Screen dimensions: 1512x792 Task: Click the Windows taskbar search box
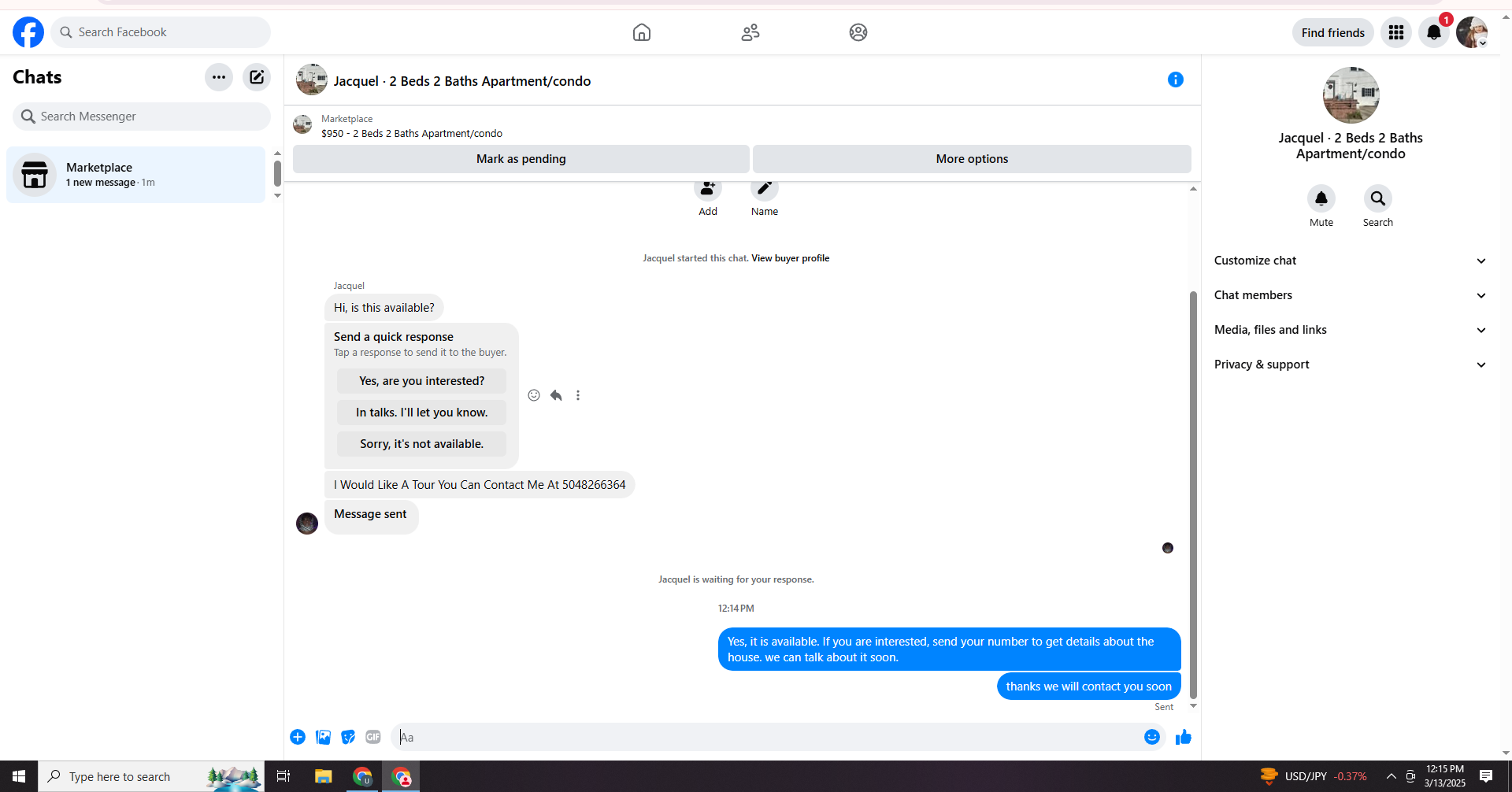pos(151,776)
